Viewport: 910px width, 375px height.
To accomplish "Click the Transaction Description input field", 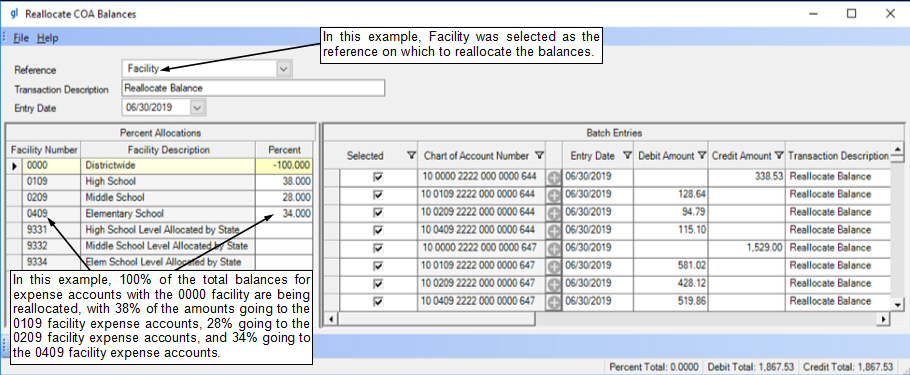I will coord(253,88).
